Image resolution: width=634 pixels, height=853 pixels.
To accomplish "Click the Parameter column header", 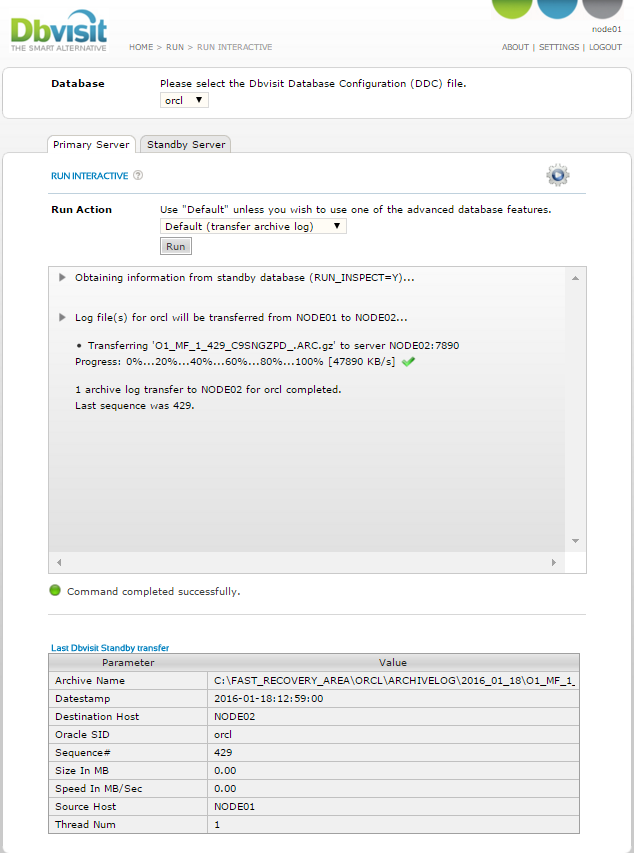I will pos(128,663).
